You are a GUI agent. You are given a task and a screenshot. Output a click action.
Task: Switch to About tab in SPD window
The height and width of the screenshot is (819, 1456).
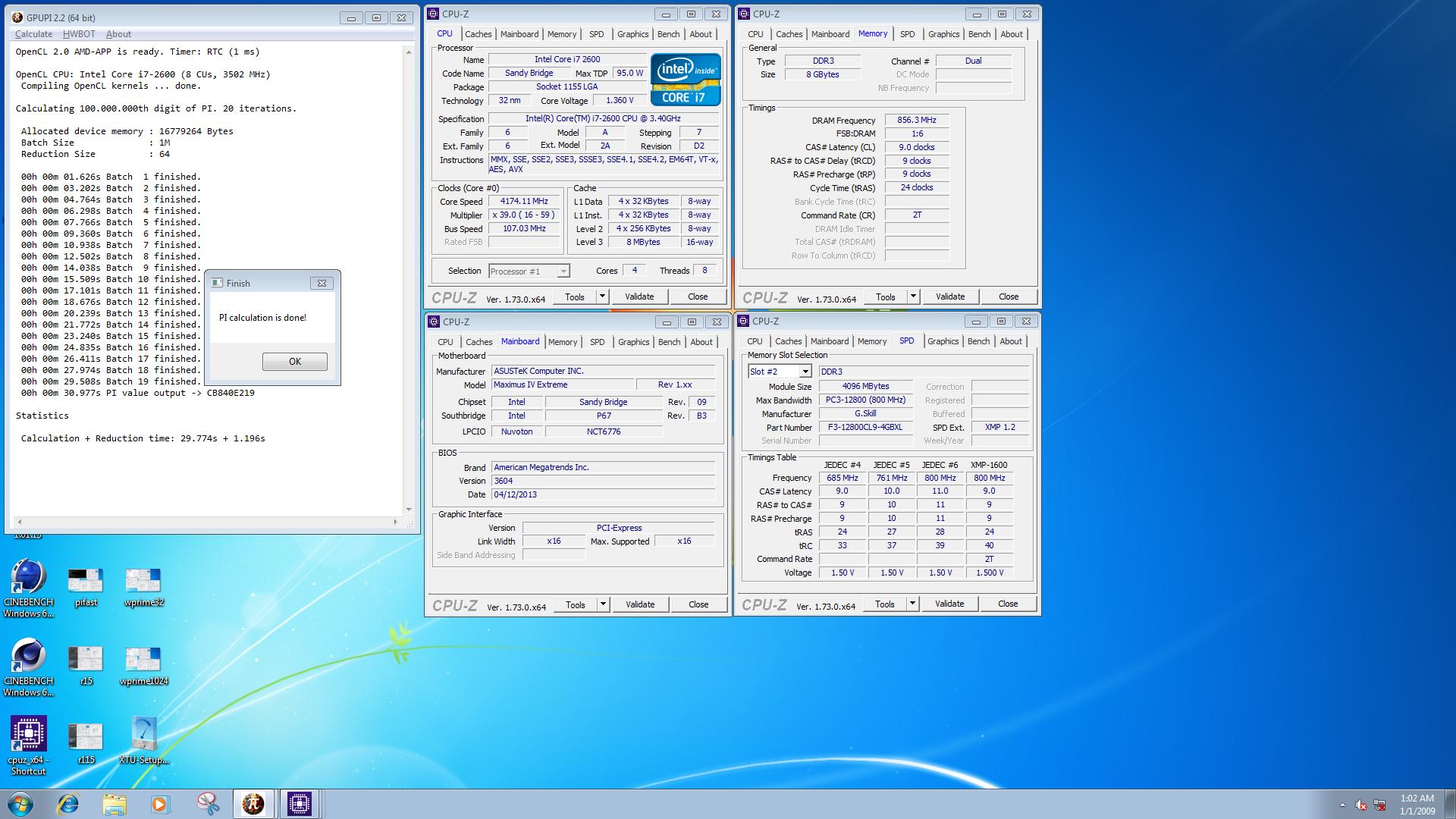[x=1010, y=341]
